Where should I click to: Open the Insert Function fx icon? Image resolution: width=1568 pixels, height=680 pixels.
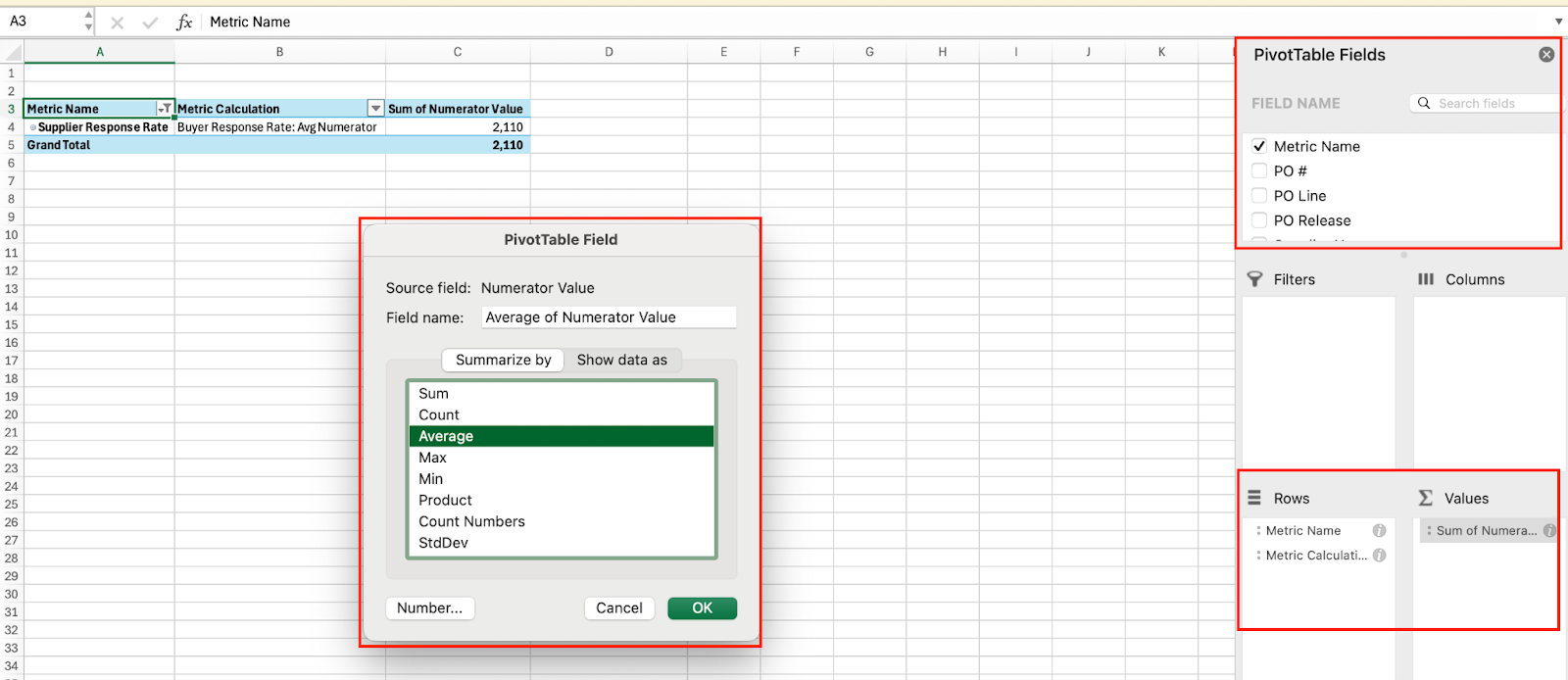click(184, 22)
